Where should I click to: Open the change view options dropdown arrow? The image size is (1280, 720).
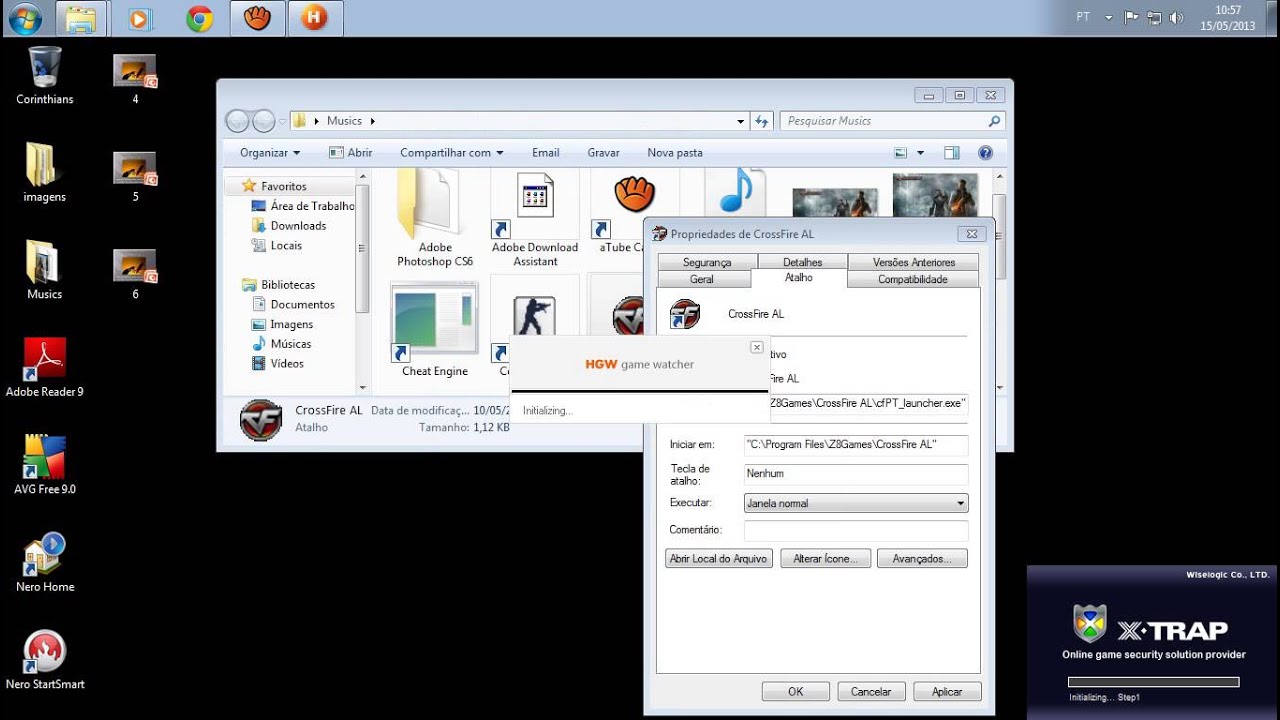[920, 153]
